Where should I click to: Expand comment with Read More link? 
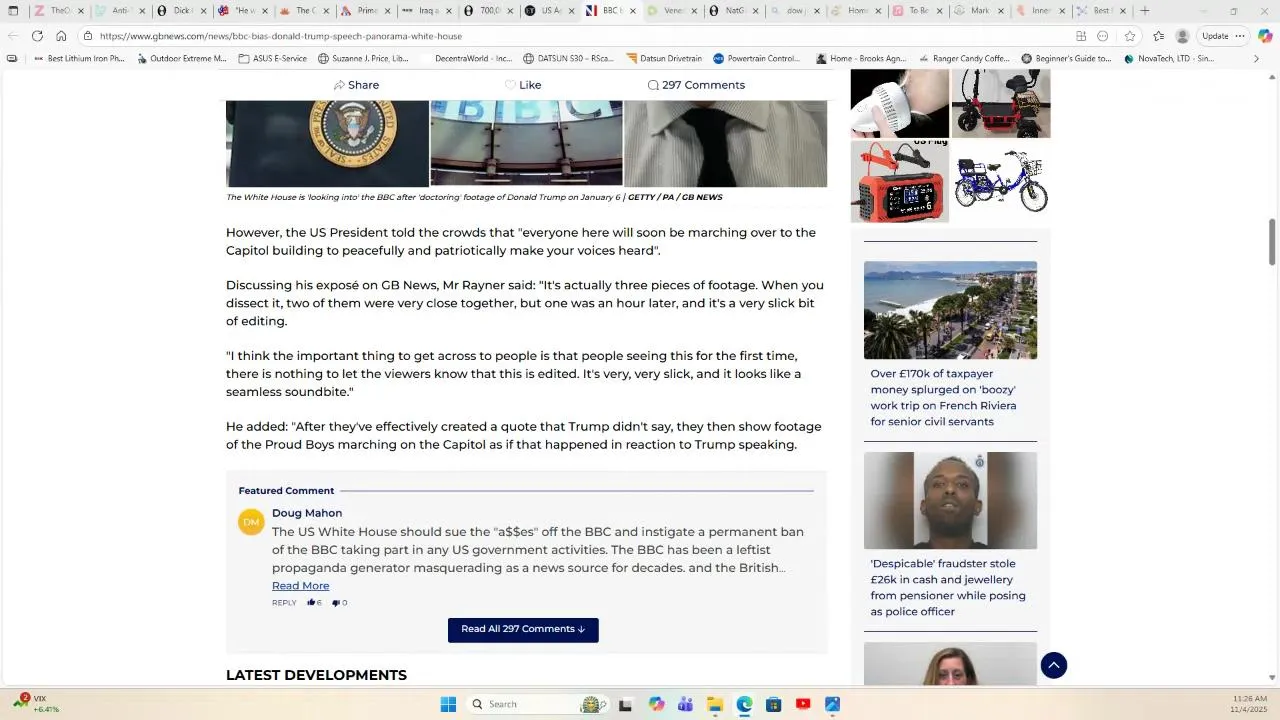300,586
